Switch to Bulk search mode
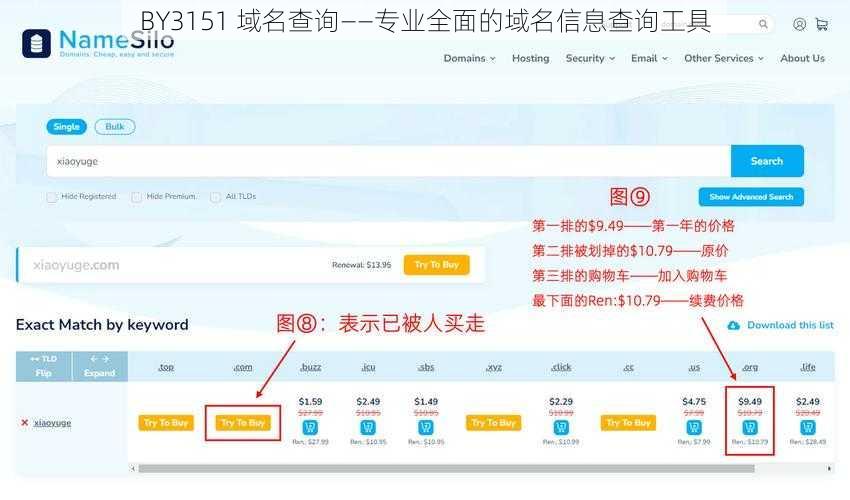The image size is (850, 500). (115, 127)
